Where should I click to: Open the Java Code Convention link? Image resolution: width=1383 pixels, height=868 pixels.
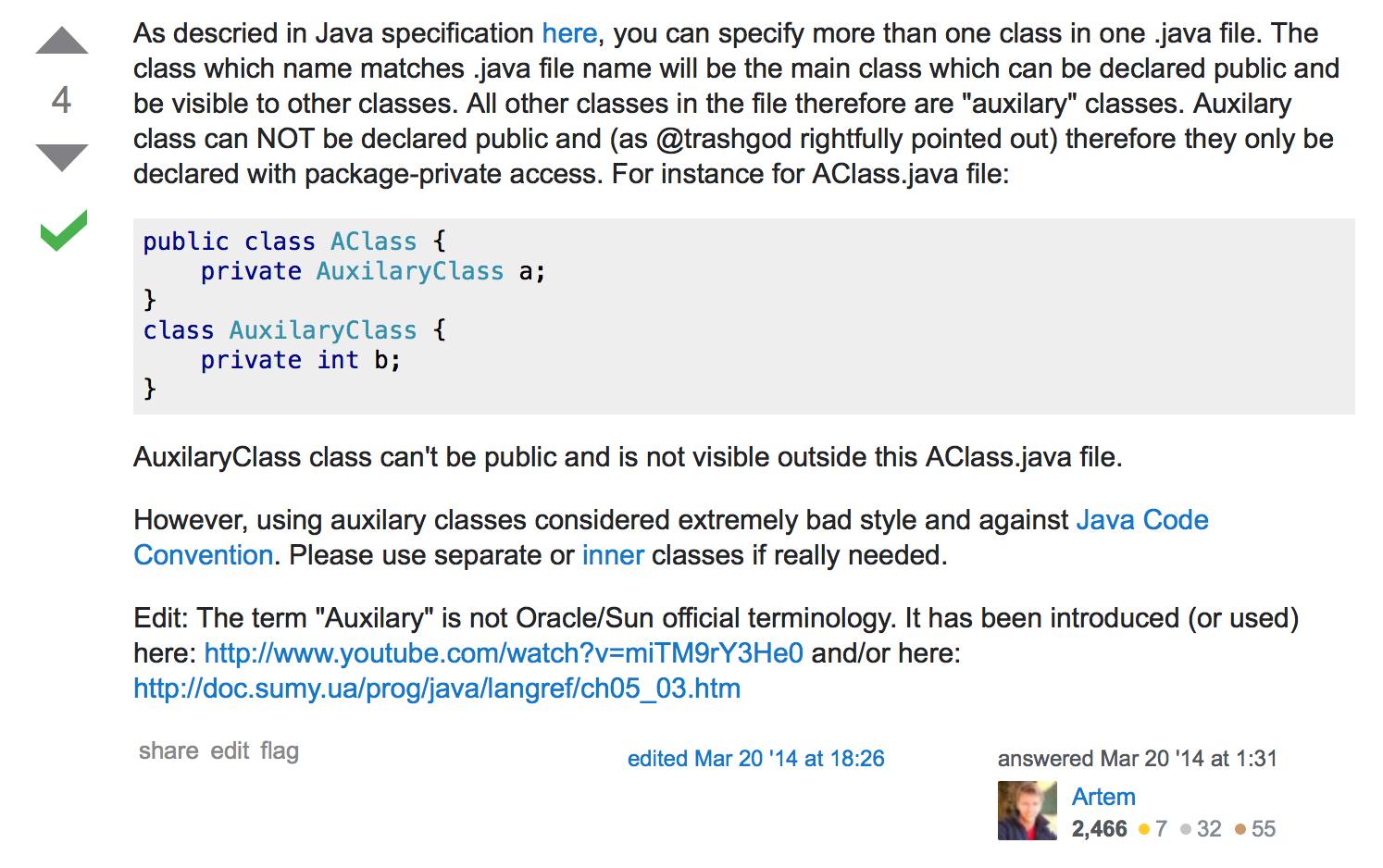click(x=671, y=538)
